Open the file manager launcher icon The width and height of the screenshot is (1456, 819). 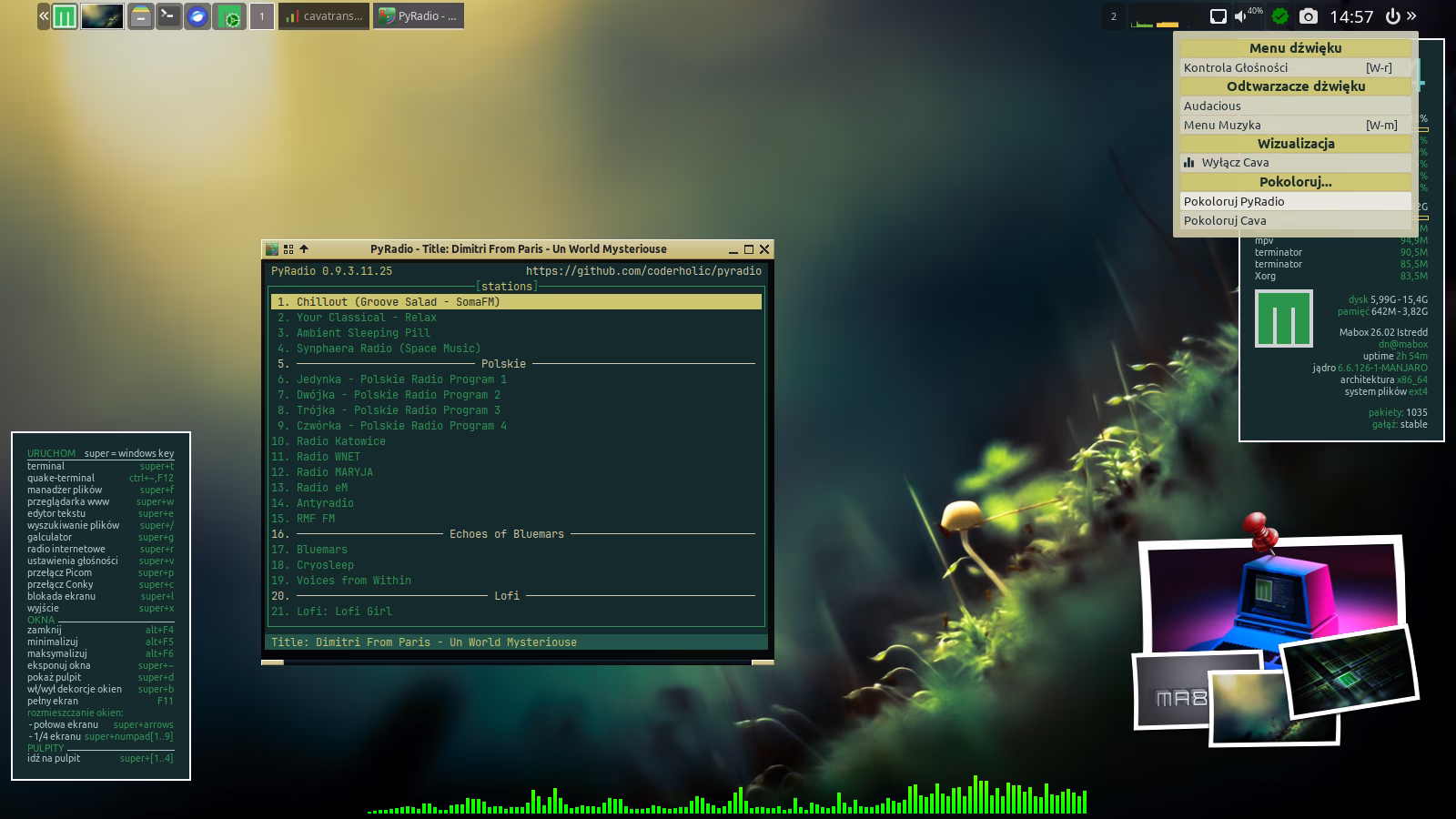pos(140,16)
